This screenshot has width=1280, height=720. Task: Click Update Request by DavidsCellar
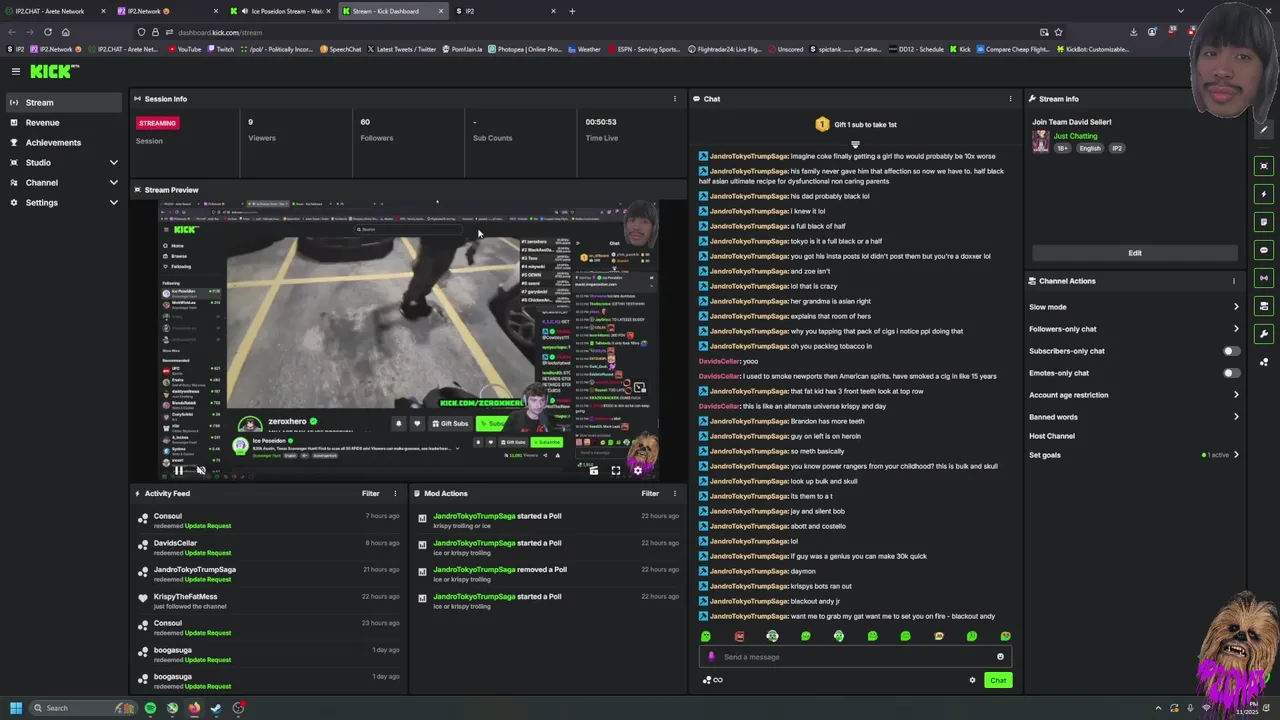(x=207, y=553)
